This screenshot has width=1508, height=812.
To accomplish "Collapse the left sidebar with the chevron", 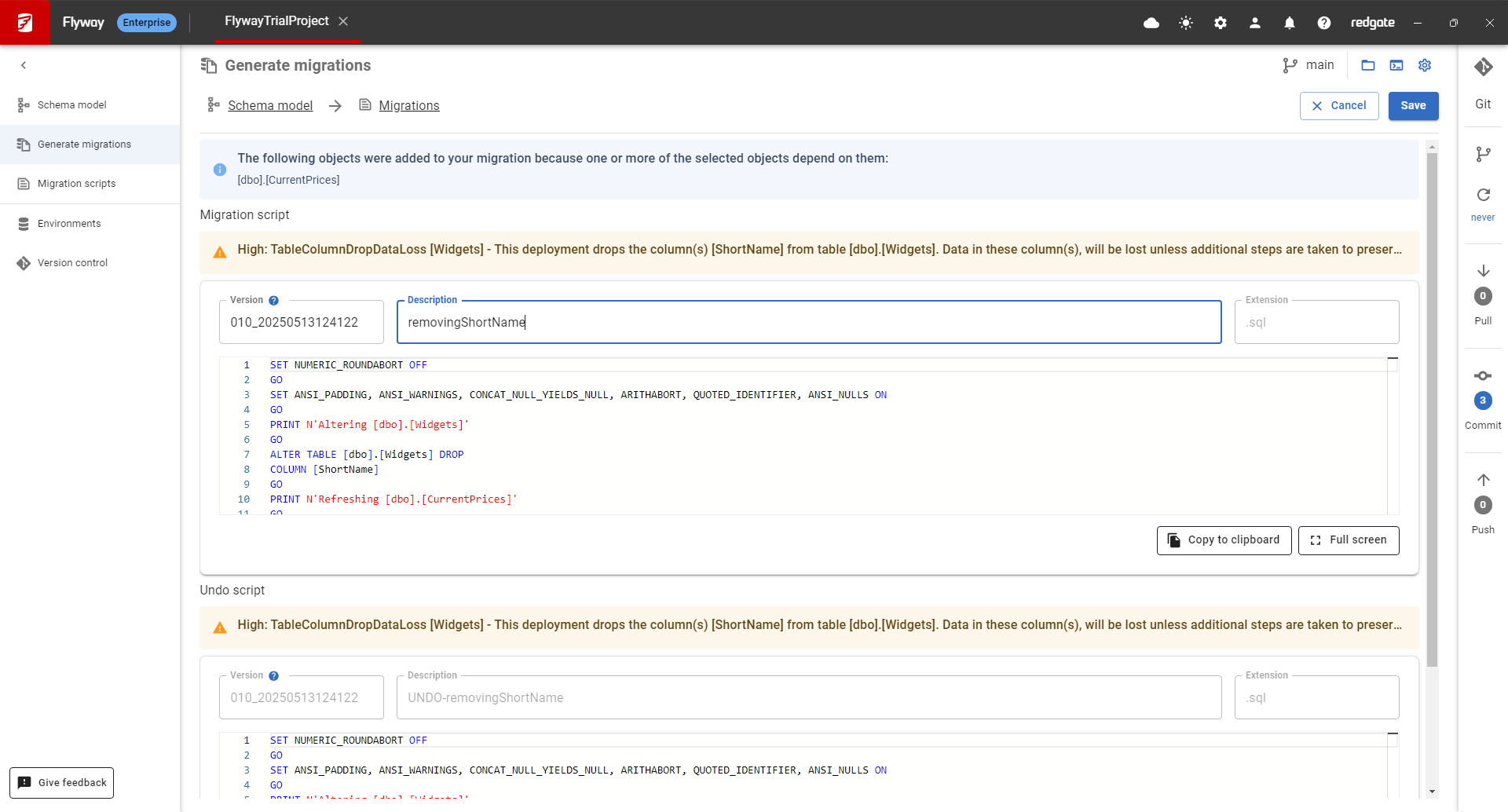I will coord(24,65).
